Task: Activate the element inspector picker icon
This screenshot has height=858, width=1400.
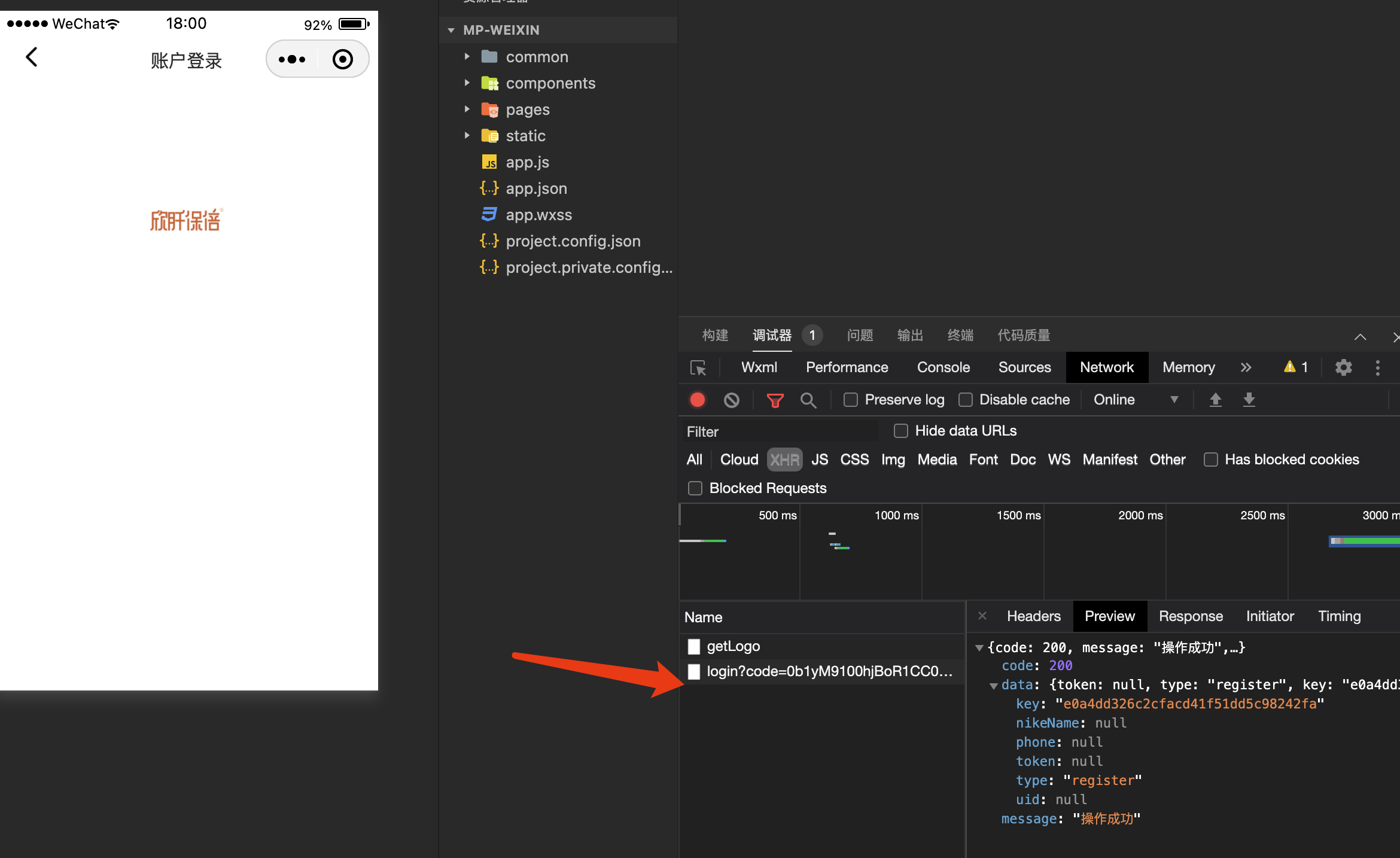Action: click(698, 367)
